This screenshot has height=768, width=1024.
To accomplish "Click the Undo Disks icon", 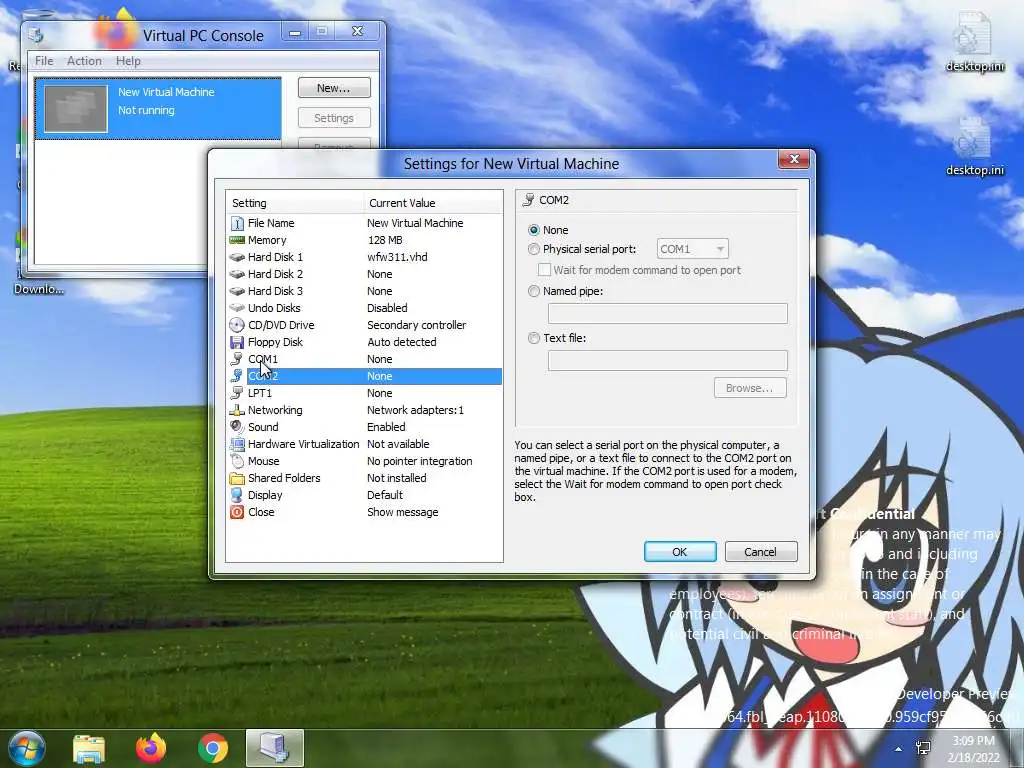I will point(237,308).
